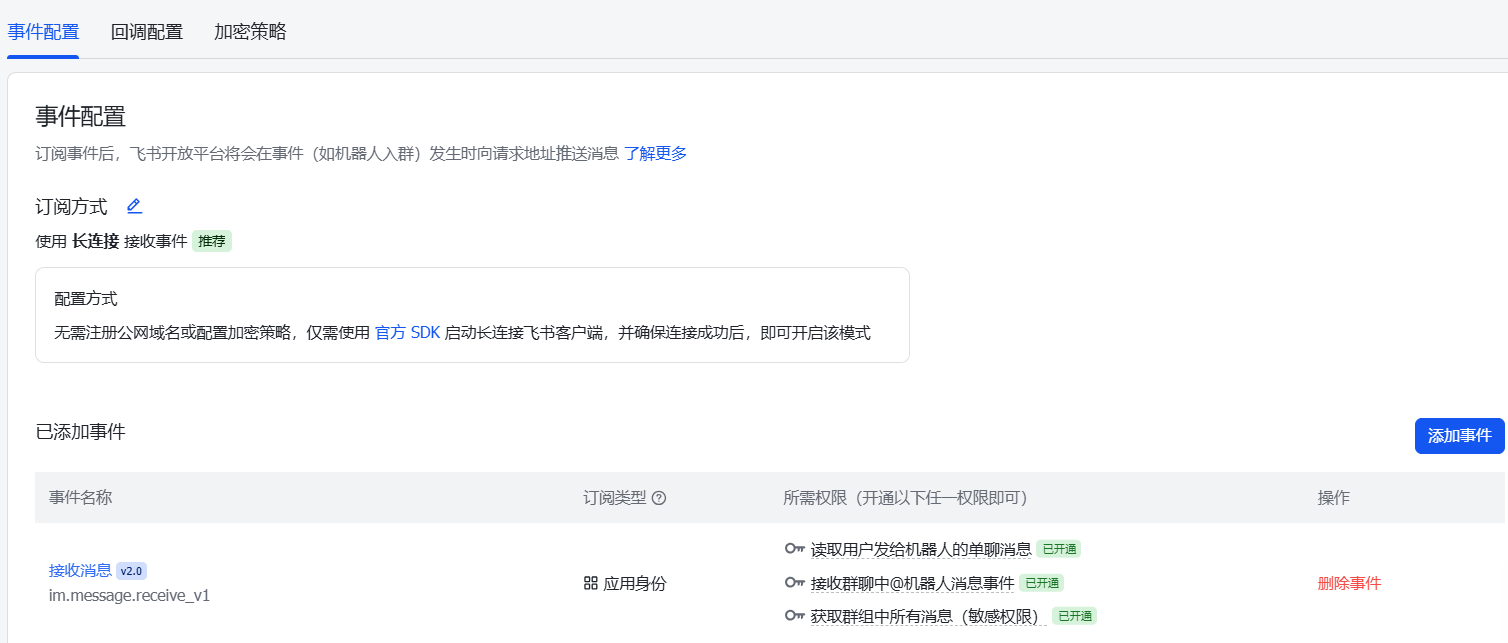
Task: Select the 事件配置 tab
Action: pyautogui.click(x=43, y=31)
